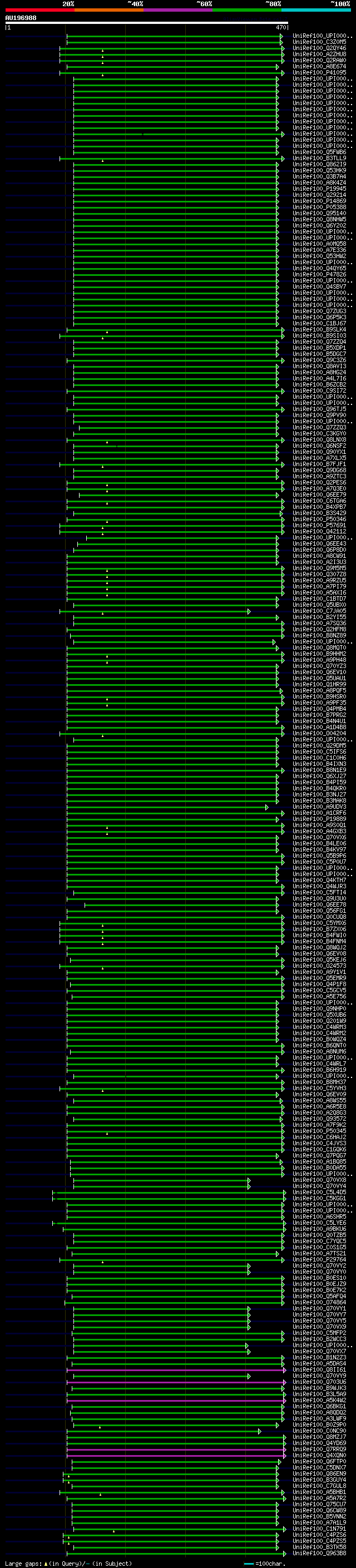Select hit label UniRef100_A9UDV3

319,807
